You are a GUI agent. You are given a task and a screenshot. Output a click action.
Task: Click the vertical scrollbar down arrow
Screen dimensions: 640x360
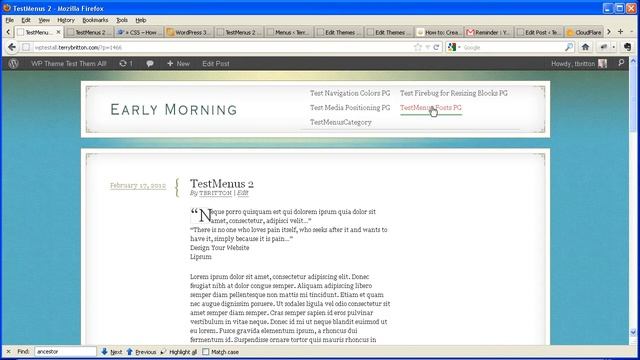633,332
